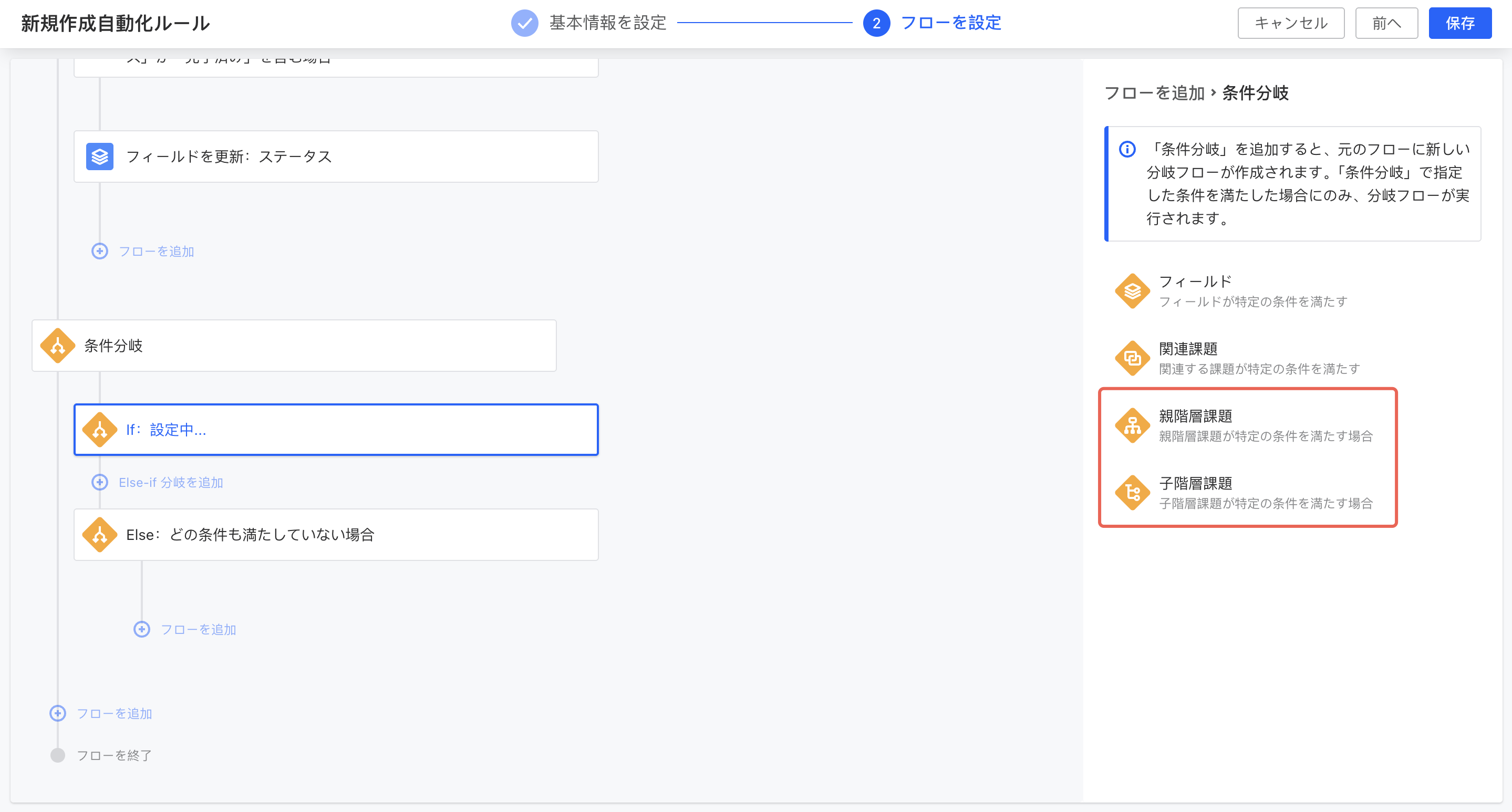The image size is (1512, 812).
Task: Click the bottom-level フローを追加 link
Action: pos(114,713)
